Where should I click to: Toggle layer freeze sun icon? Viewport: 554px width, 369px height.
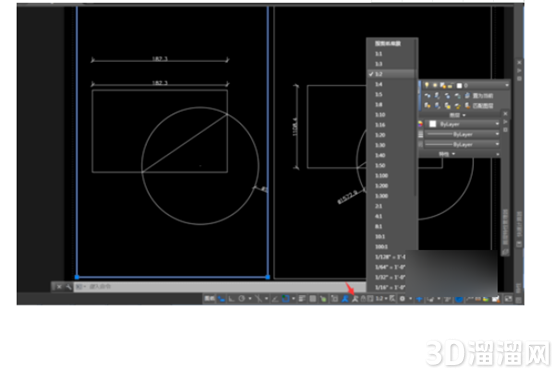[x=435, y=85]
